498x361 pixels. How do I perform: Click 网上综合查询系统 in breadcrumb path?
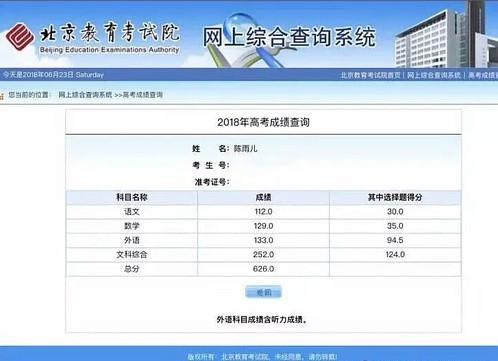[x=85, y=95]
